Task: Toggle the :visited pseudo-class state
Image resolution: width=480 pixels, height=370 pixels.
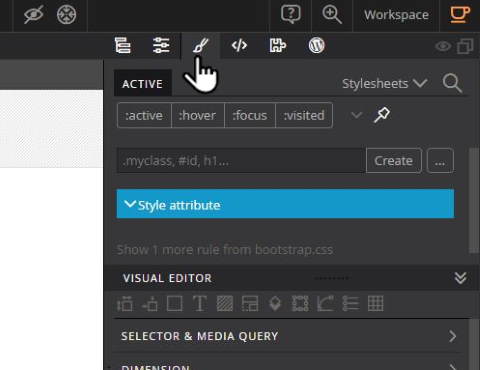Action: [x=304, y=115]
